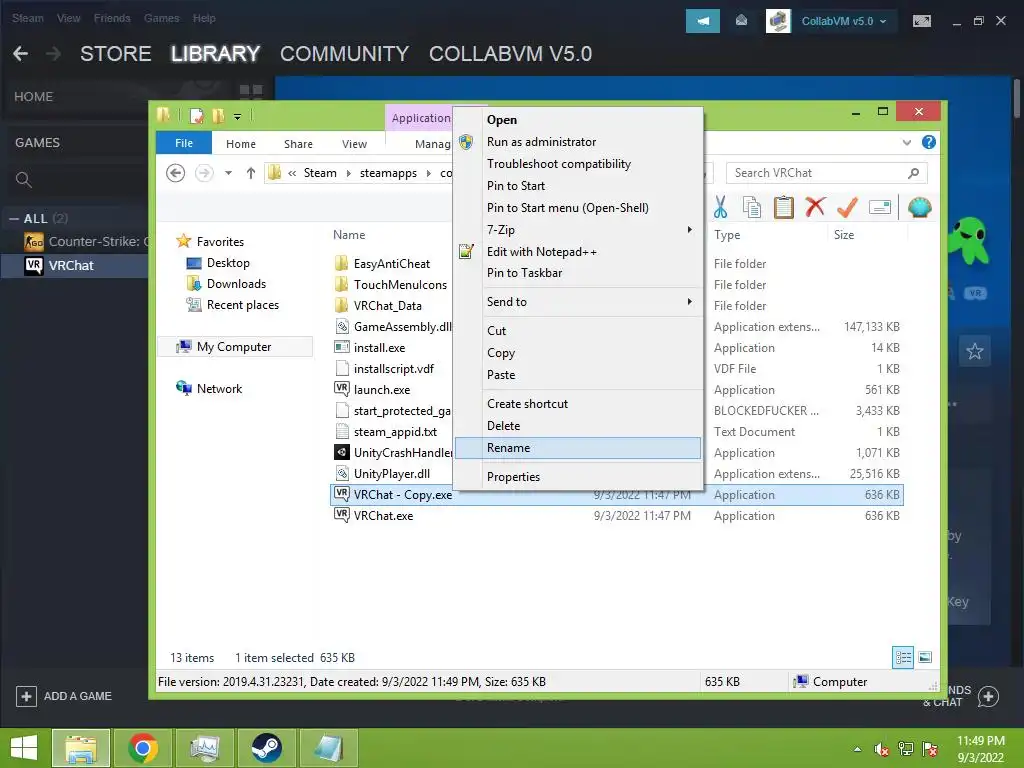Select My Computer in navigation pane
The height and width of the screenshot is (768, 1024).
(234, 347)
